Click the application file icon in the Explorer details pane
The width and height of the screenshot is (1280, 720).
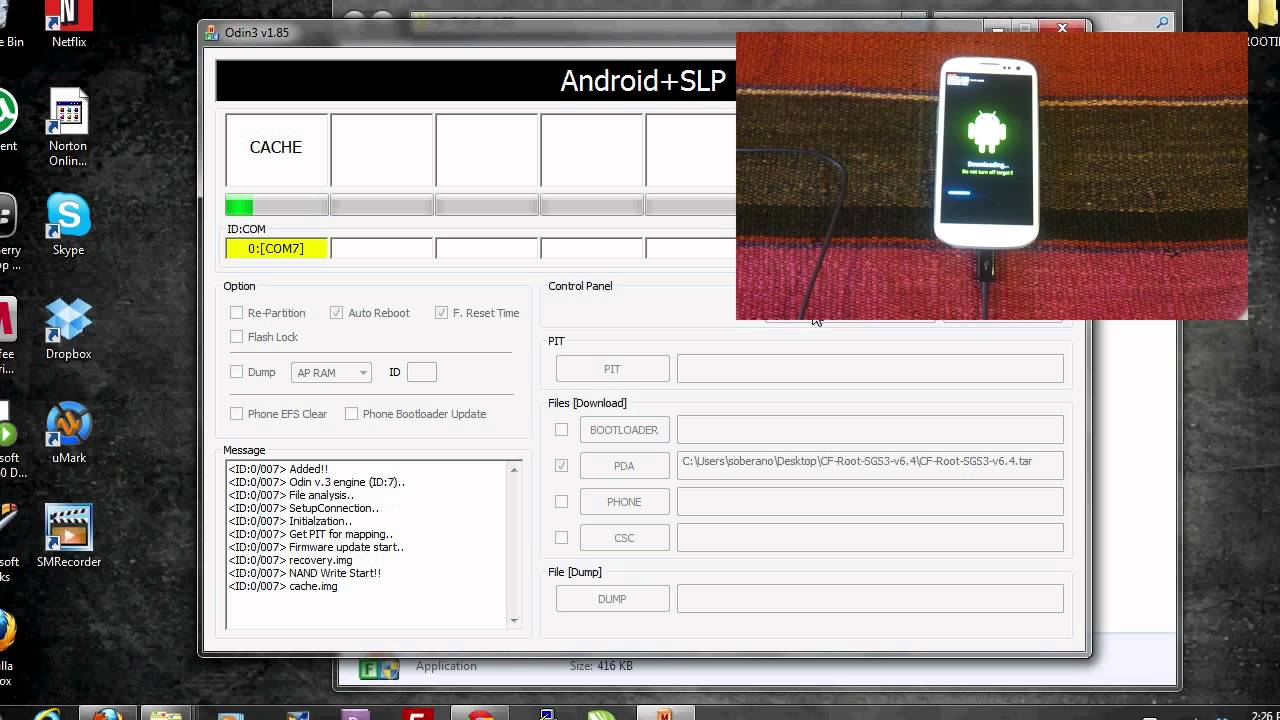pyautogui.click(x=379, y=669)
